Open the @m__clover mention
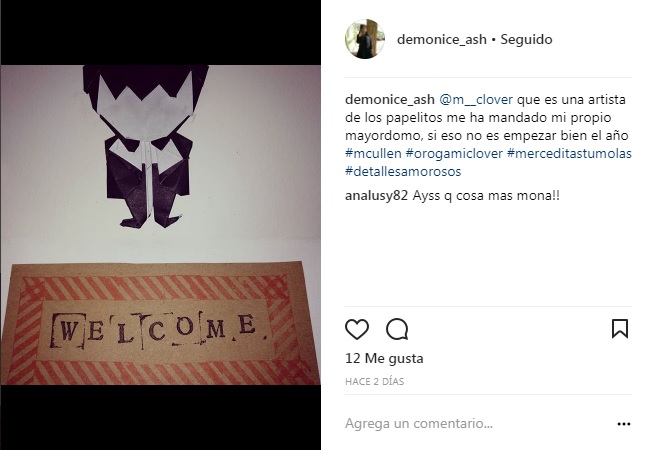 tap(476, 100)
